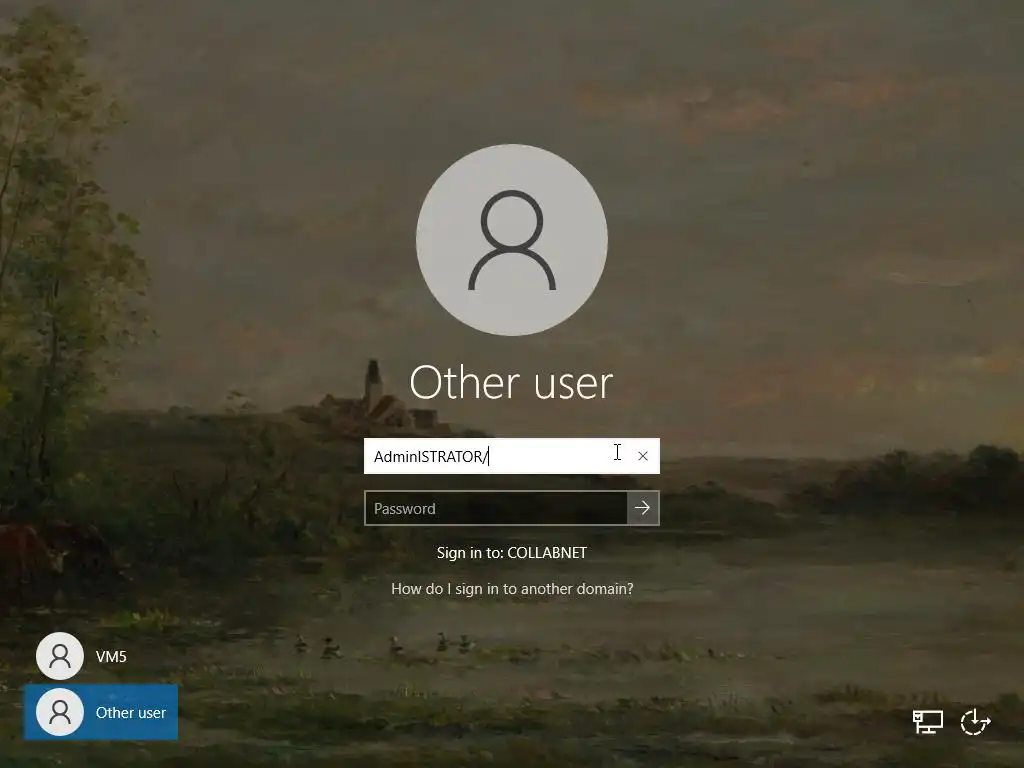The width and height of the screenshot is (1024, 768).
Task: Submit sign-in with the arrow button
Action: [x=643, y=507]
